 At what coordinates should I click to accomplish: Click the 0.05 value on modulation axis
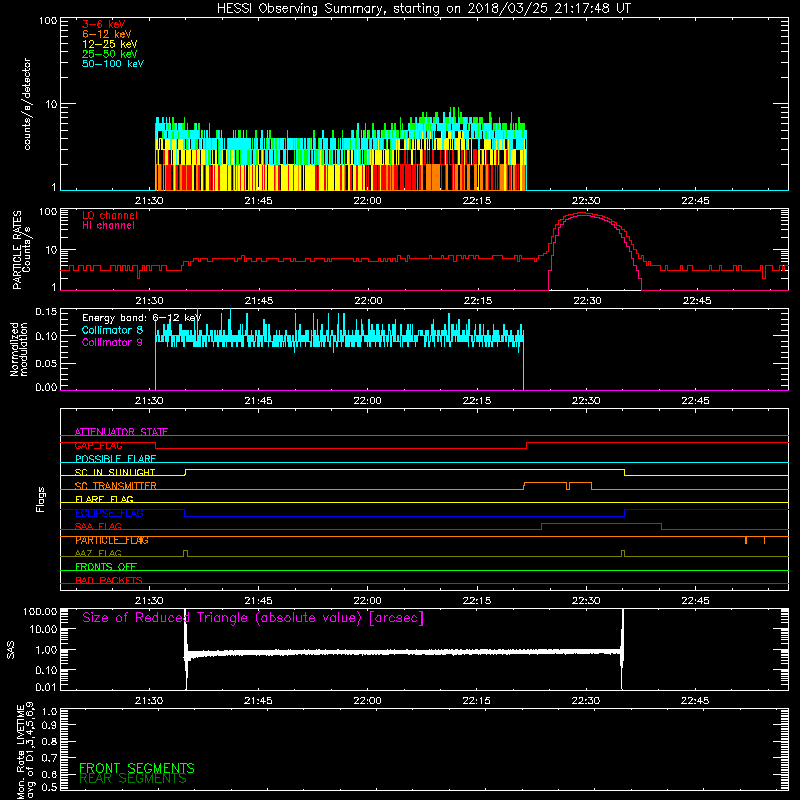46,363
